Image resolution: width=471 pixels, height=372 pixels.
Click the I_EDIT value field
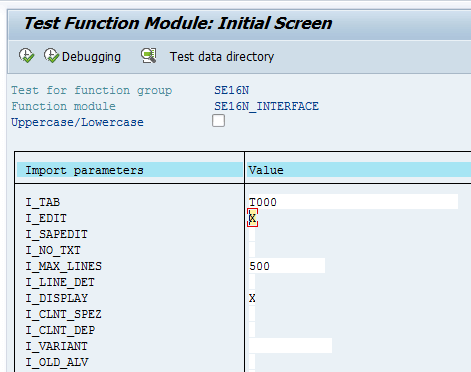252,218
